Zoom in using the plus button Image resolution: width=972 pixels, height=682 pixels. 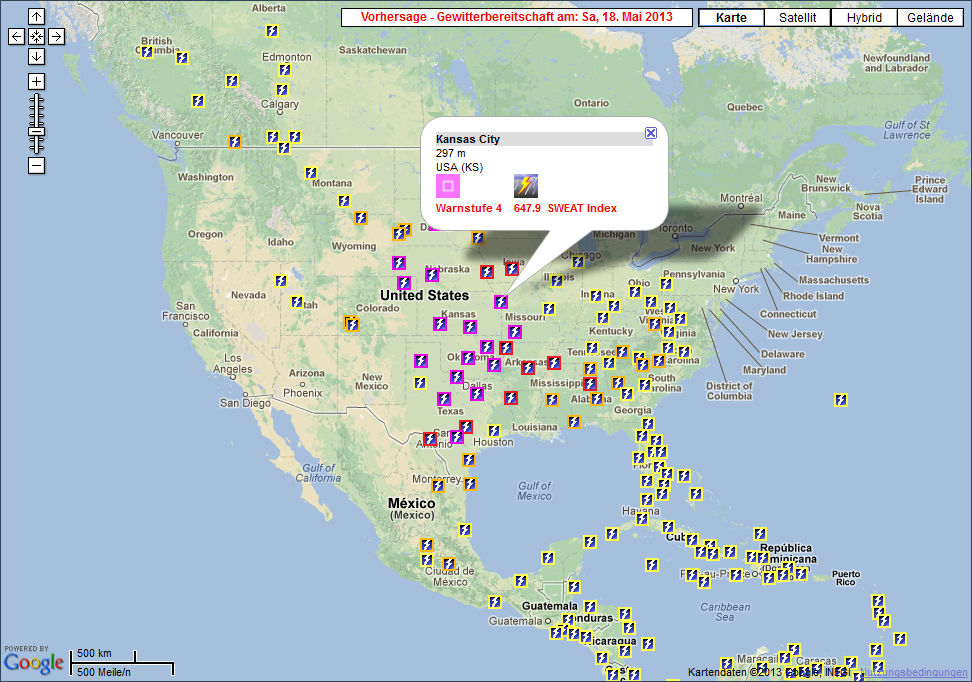(x=37, y=81)
